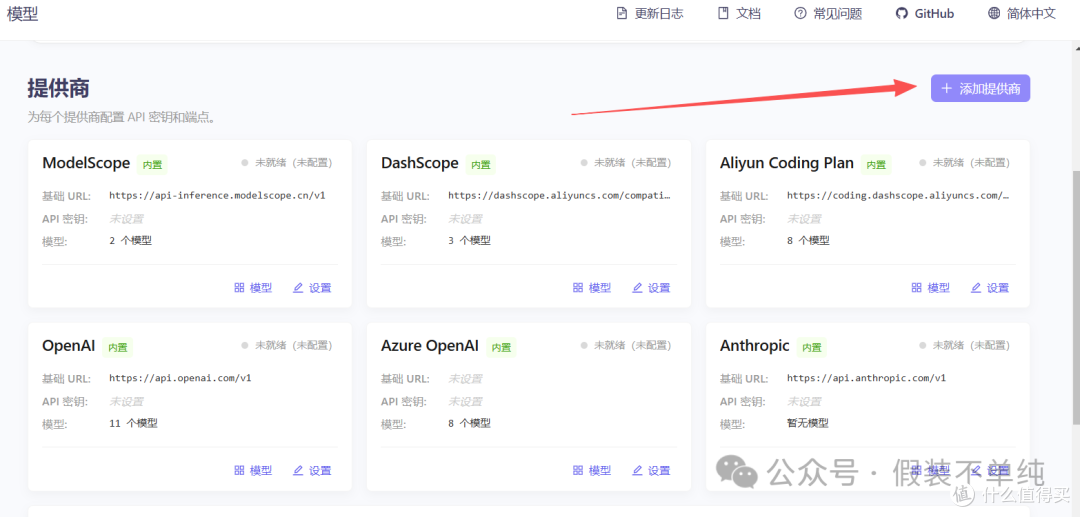This screenshot has height=517, width=1080.
Task: Open the 文档 documentation link
Action: point(739,13)
